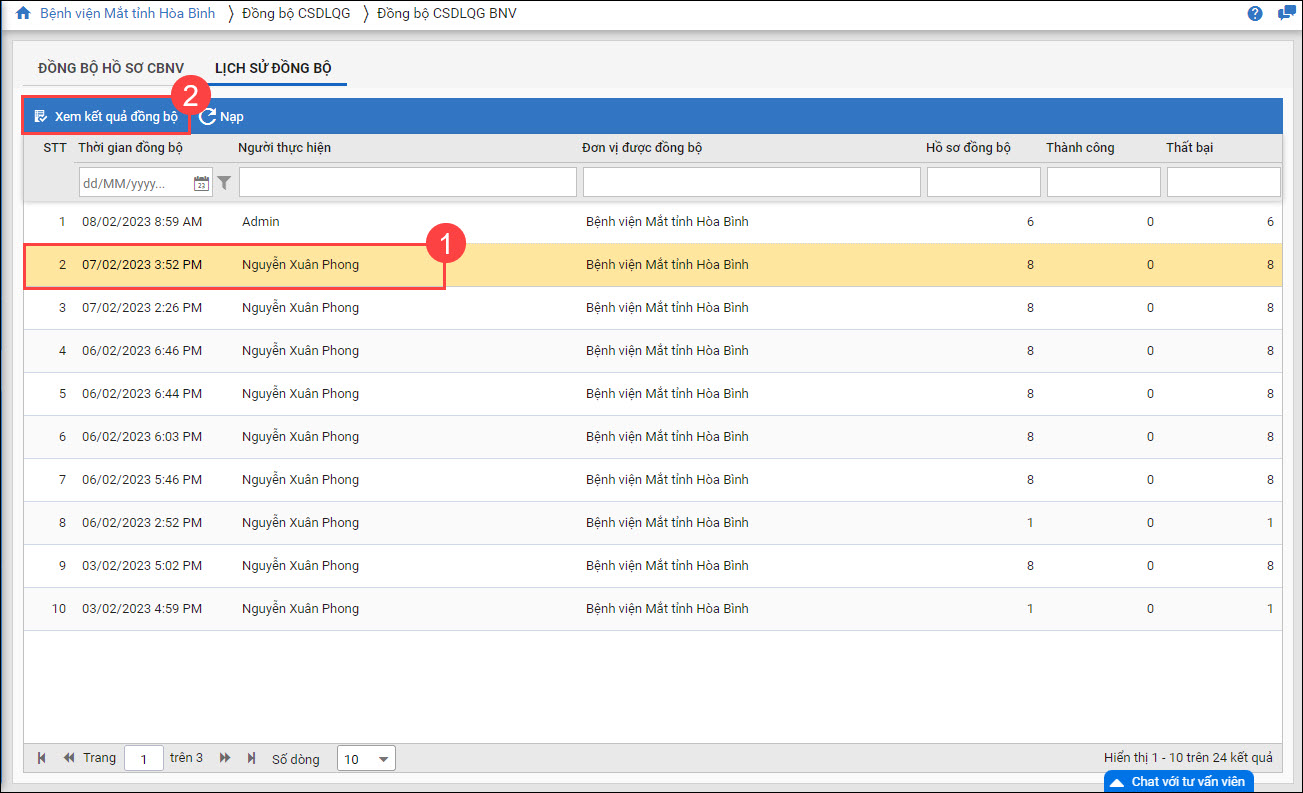
Task: Open the chat messages icon at top right
Action: (1285, 14)
